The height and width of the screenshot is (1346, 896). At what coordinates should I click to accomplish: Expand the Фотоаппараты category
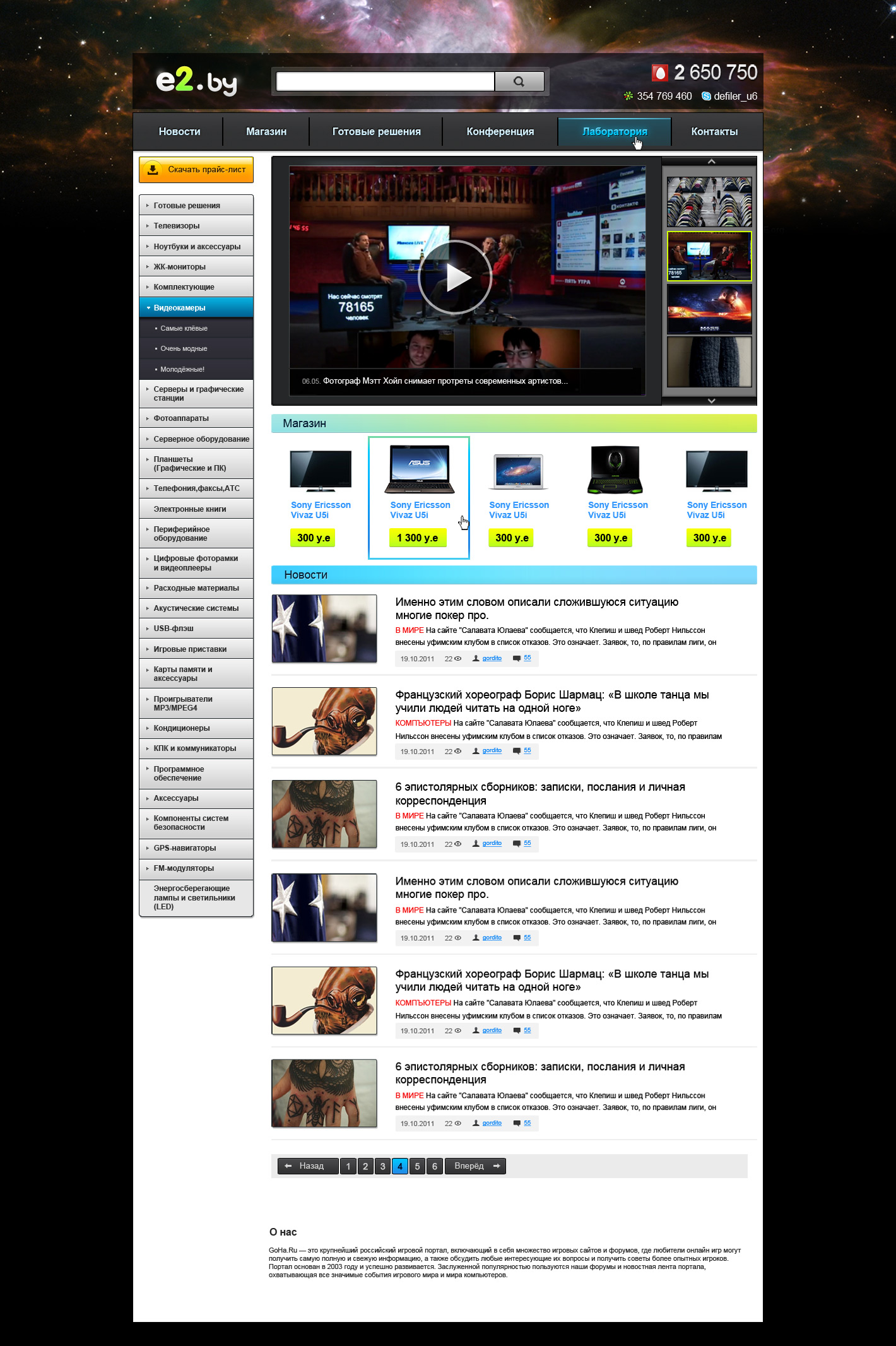[196, 418]
